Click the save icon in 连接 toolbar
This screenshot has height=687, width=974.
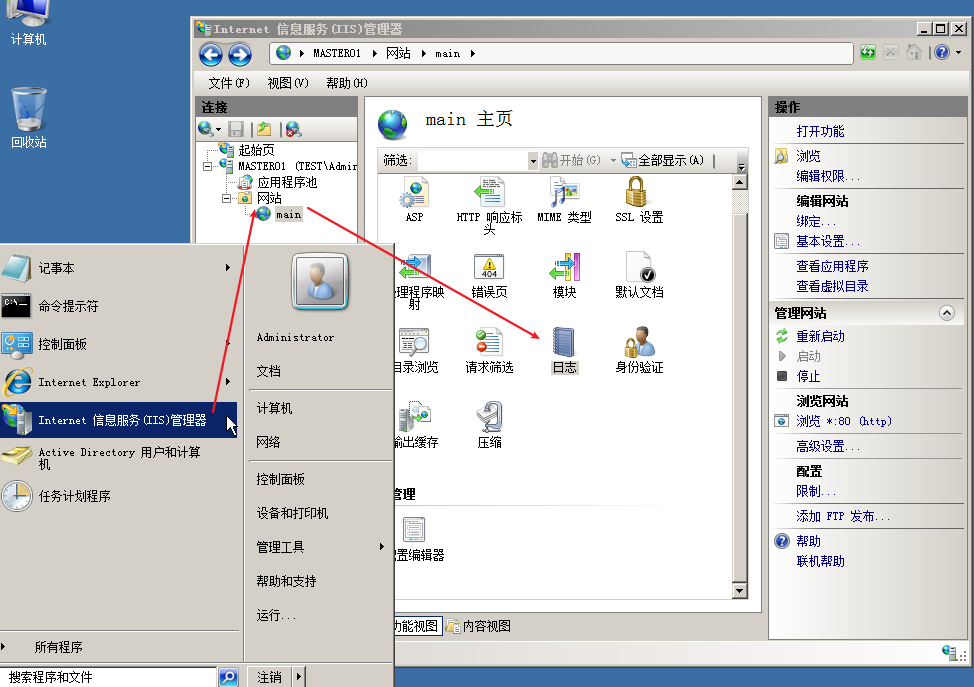(x=236, y=129)
